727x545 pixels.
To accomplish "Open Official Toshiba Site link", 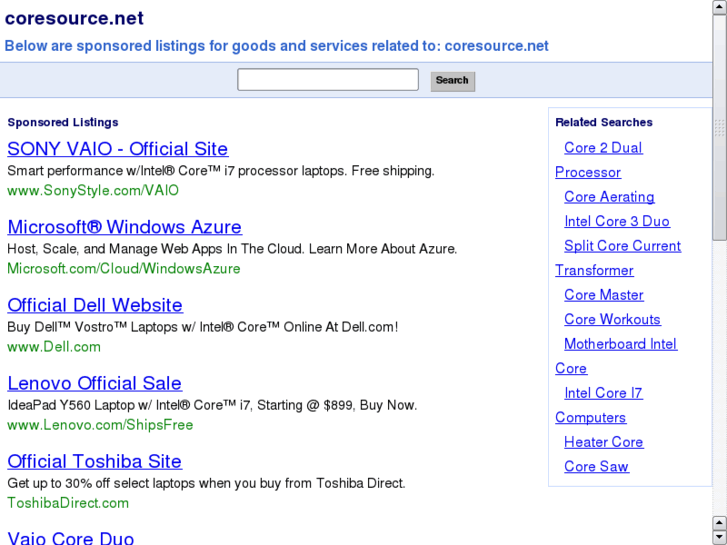I will [95, 462].
